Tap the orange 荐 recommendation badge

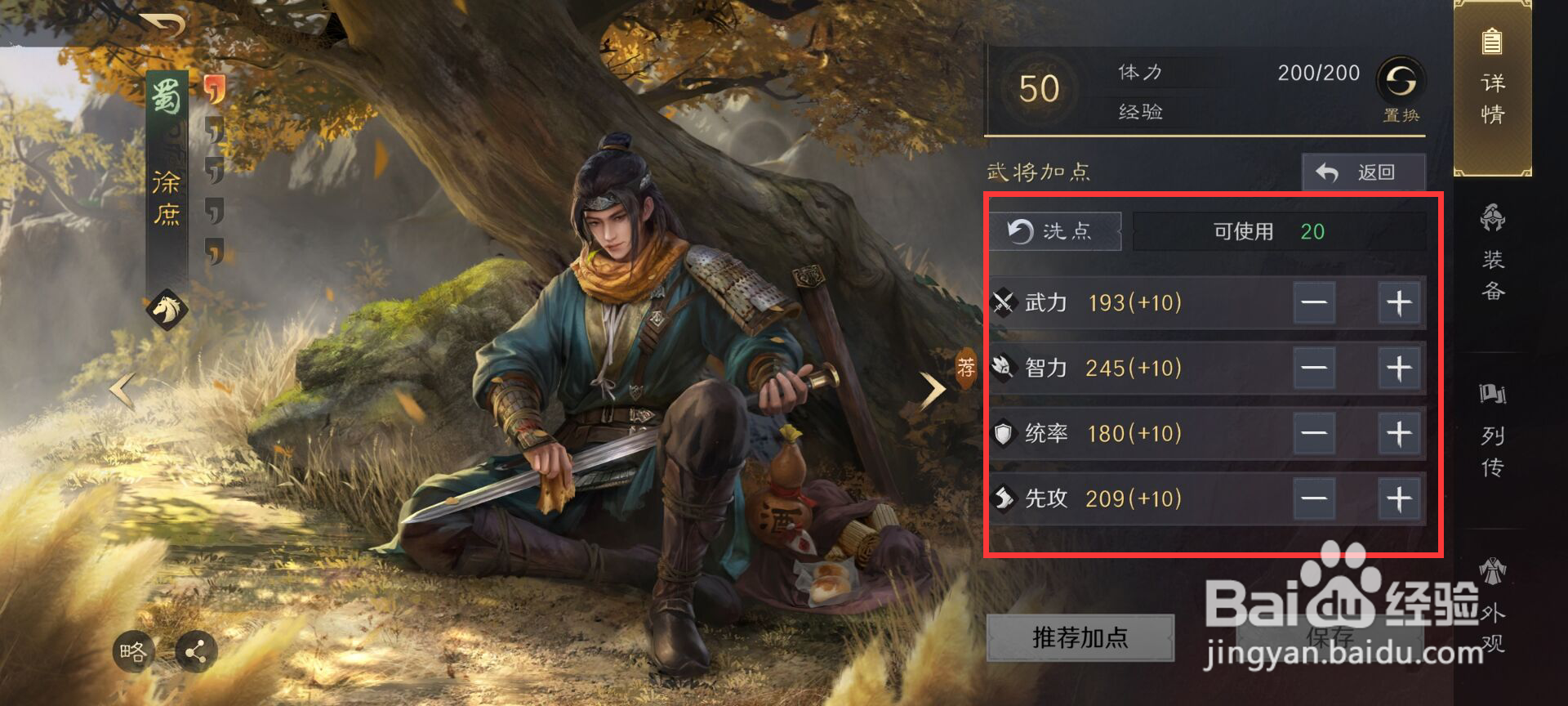[966, 368]
